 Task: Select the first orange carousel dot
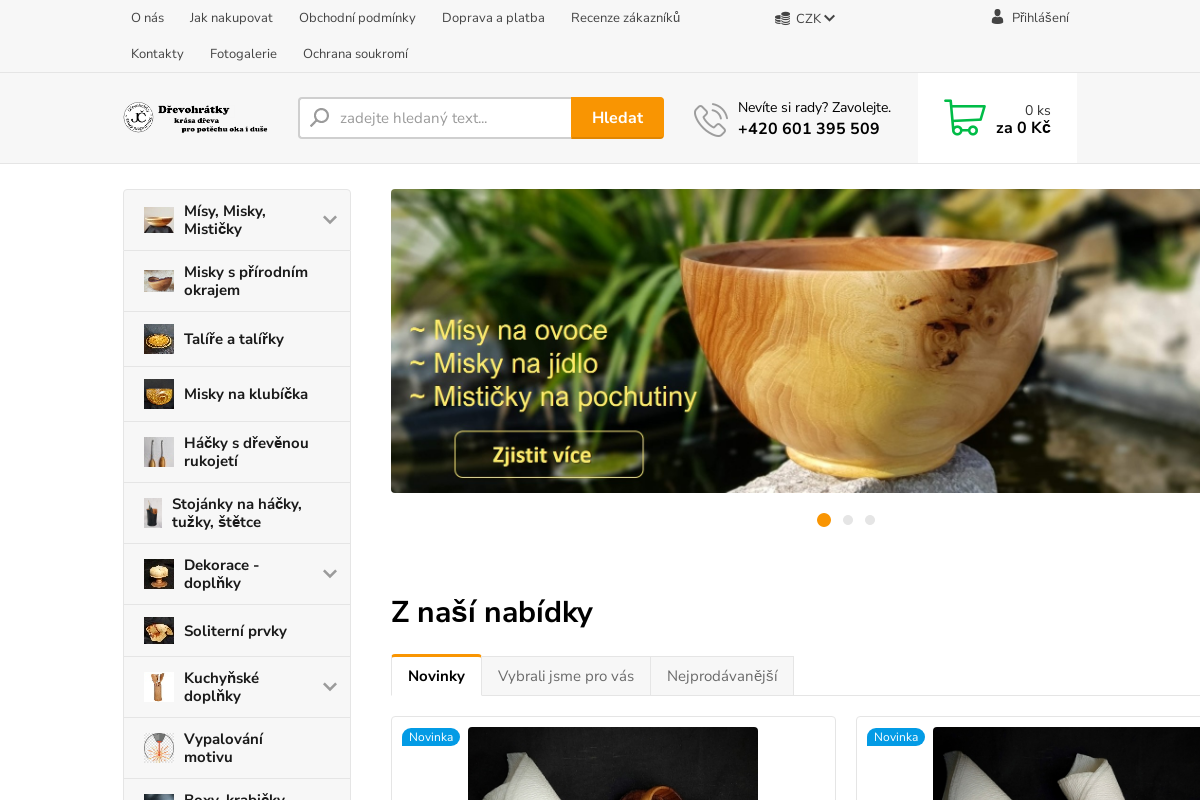(x=824, y=520)
